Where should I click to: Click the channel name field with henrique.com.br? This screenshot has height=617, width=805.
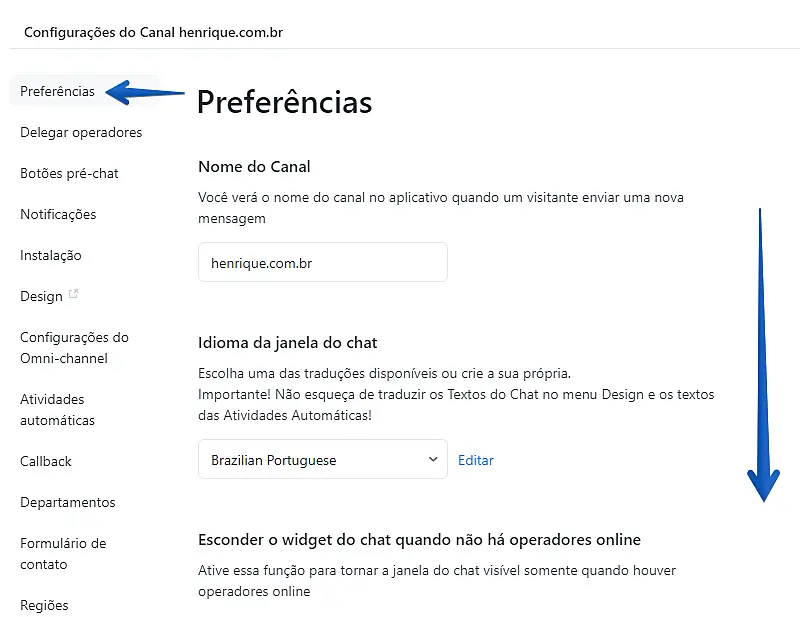pos(322,262)
